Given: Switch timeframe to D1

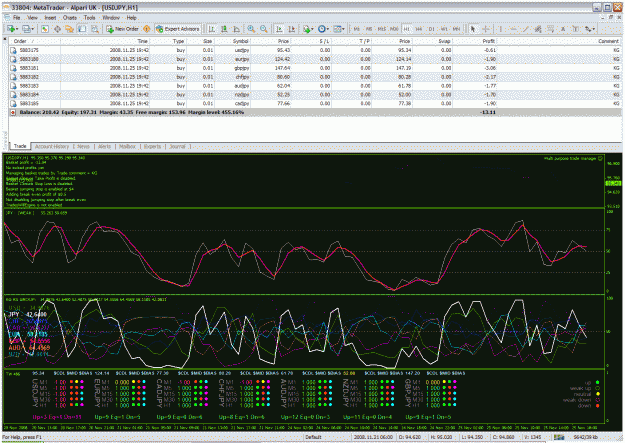Looking at the screenshot, I should (431, 29).
